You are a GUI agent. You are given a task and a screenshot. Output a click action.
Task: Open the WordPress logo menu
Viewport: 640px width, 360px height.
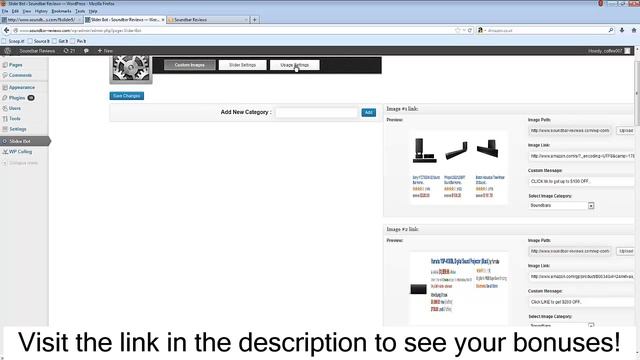click(x=7, y=51)
